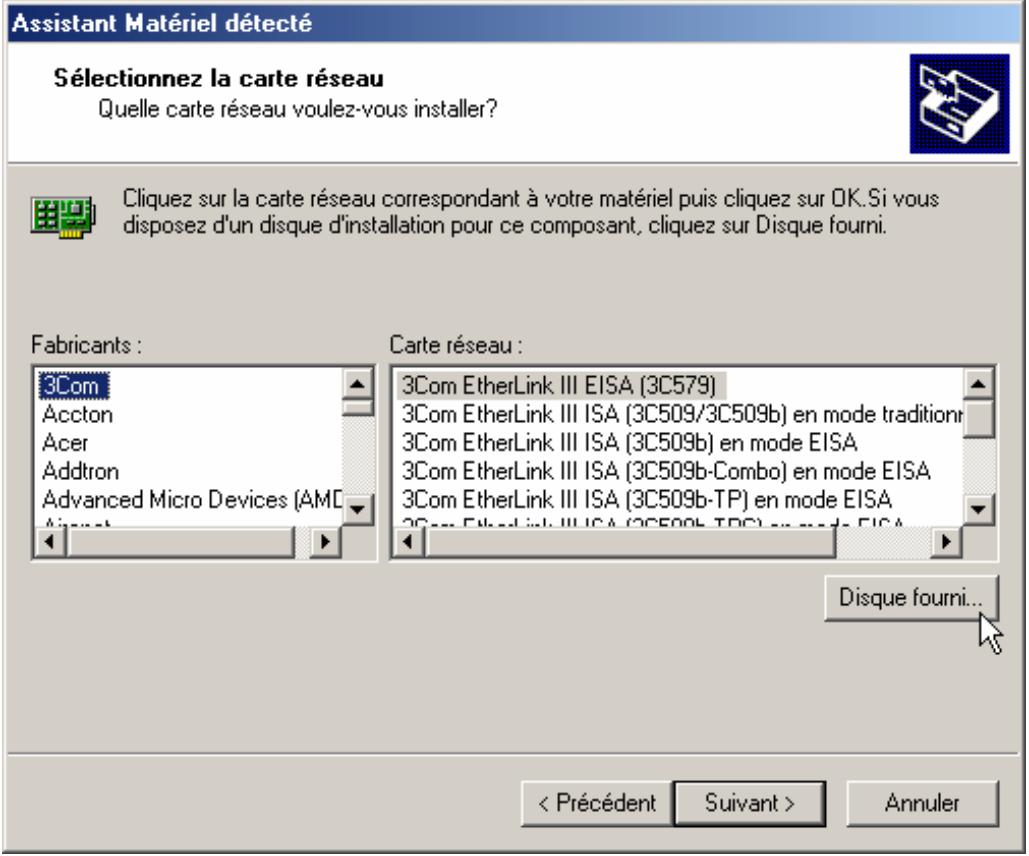Click Fabricants horizontal scrollbar thumb

(x=180, y=542)
